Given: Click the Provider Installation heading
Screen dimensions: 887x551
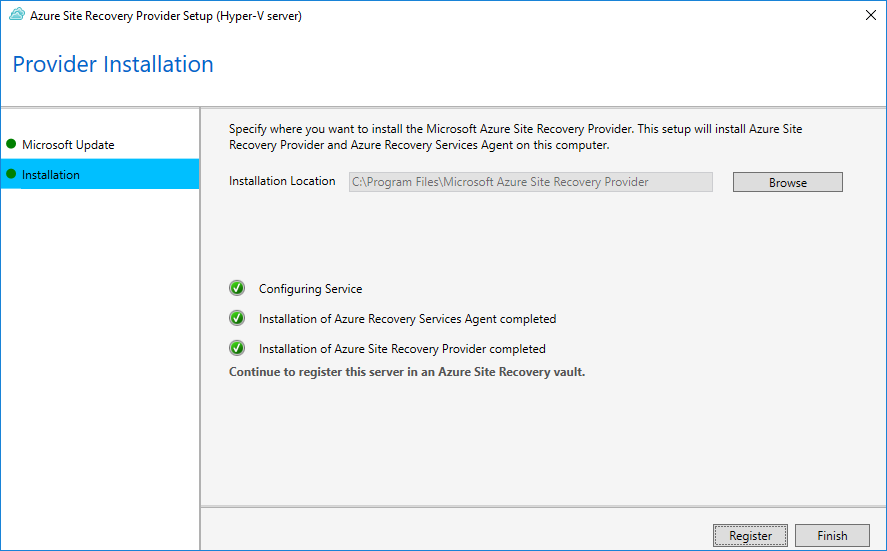Looking at the screenshot, I should (113, 64).
